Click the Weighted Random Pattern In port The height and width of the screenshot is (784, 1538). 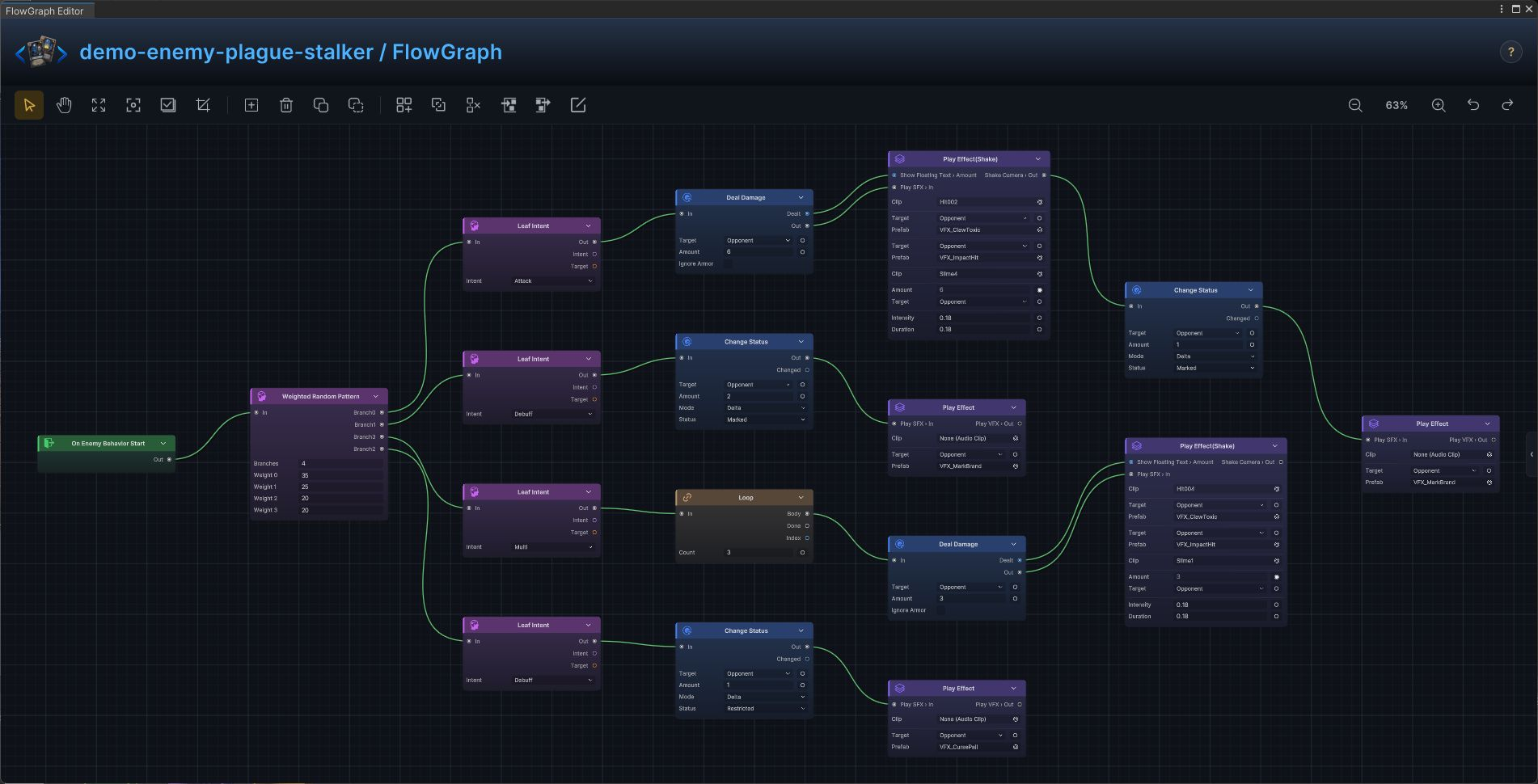coord(256,412)
